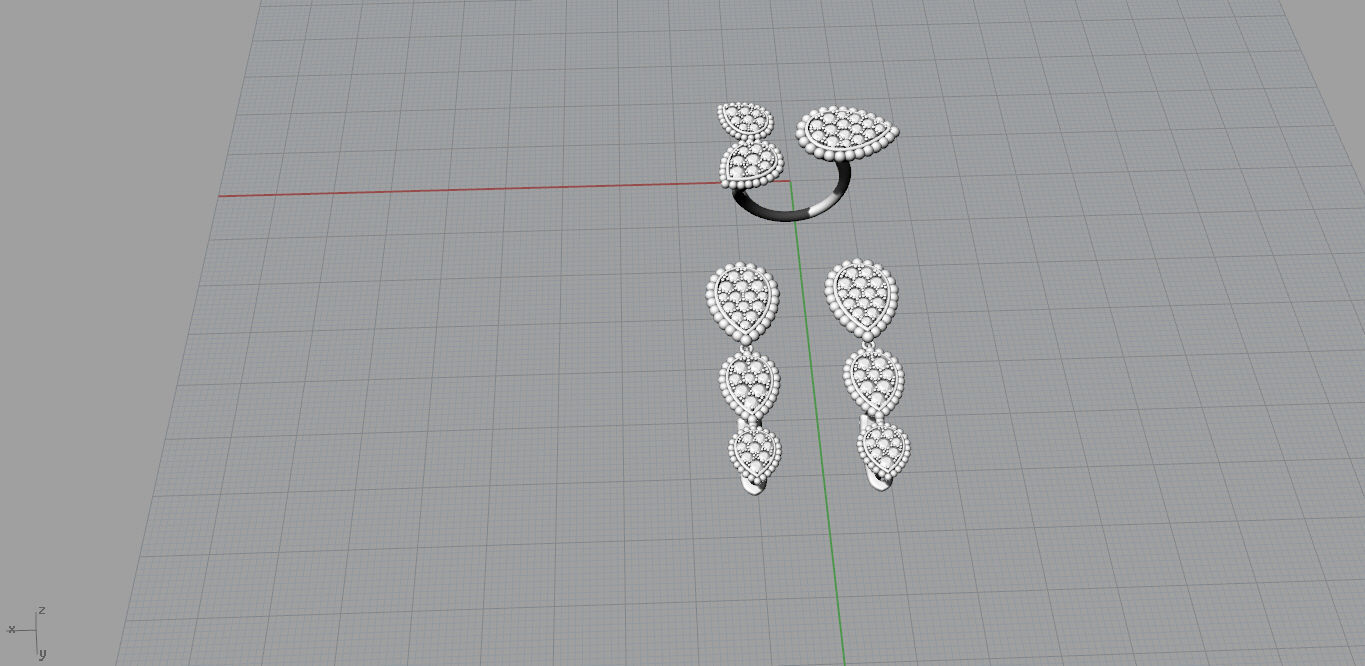Select the ring's large right teardrop cluster
Viewport: 1365px width, 666px height.
coord(846,133)
